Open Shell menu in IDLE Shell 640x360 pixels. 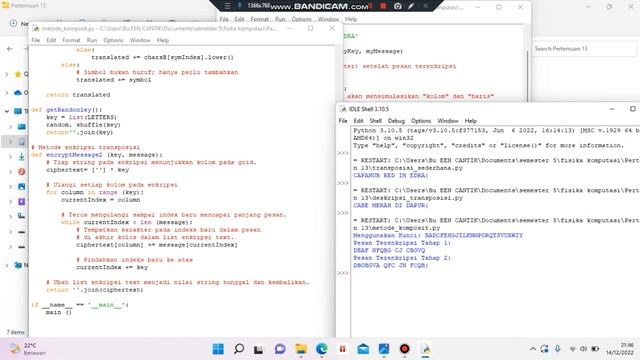point(376,121)
